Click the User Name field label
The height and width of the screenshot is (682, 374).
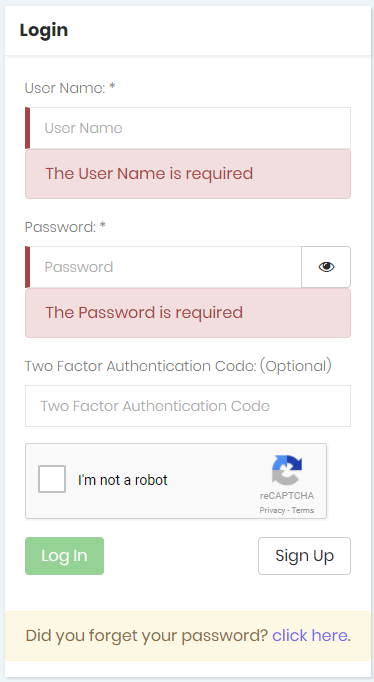tap(70, 88)
